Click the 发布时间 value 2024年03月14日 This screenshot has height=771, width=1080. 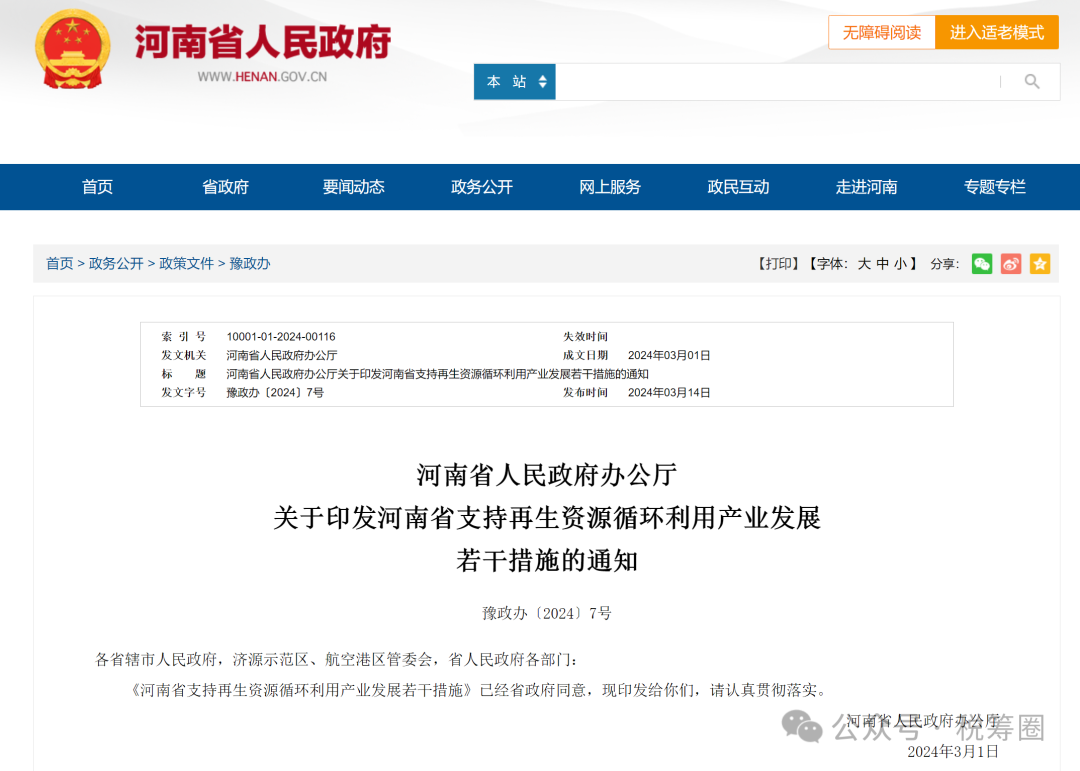669,393
